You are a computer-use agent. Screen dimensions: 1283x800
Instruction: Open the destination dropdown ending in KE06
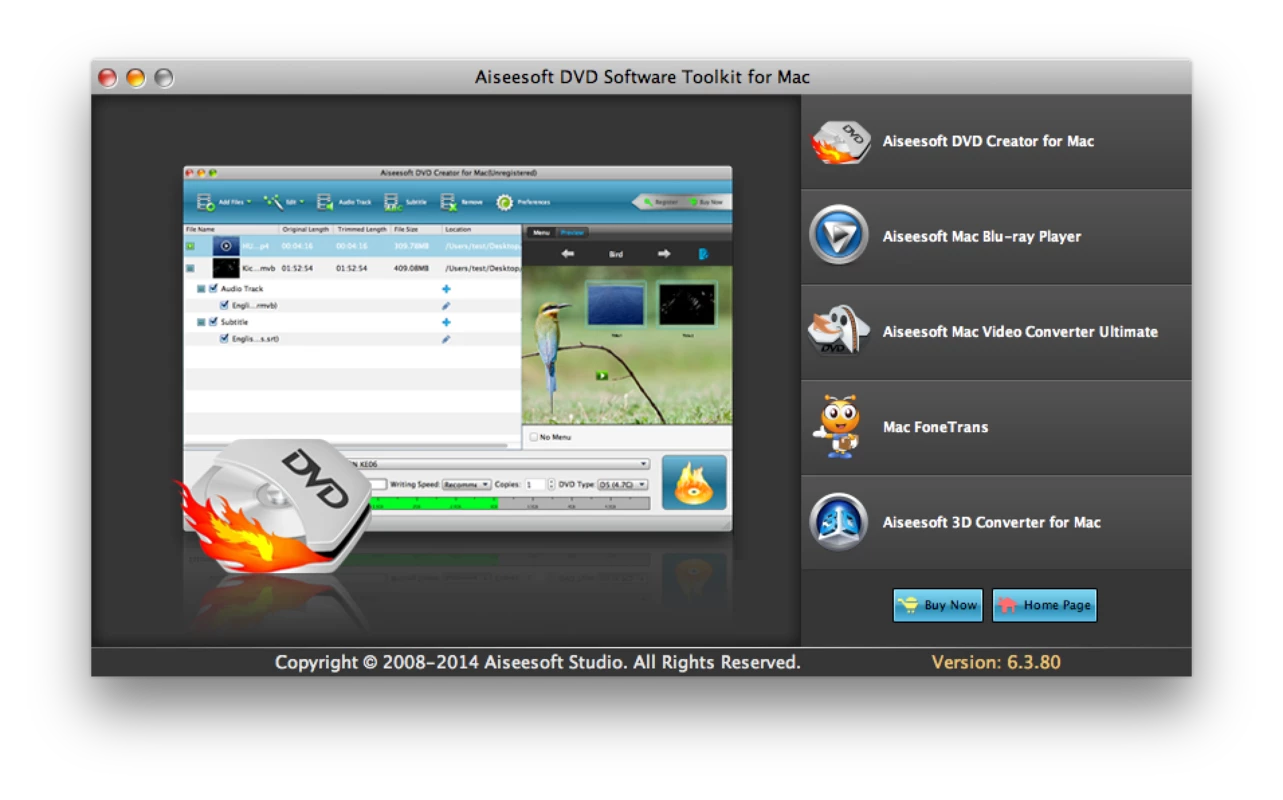pos(500,464)
